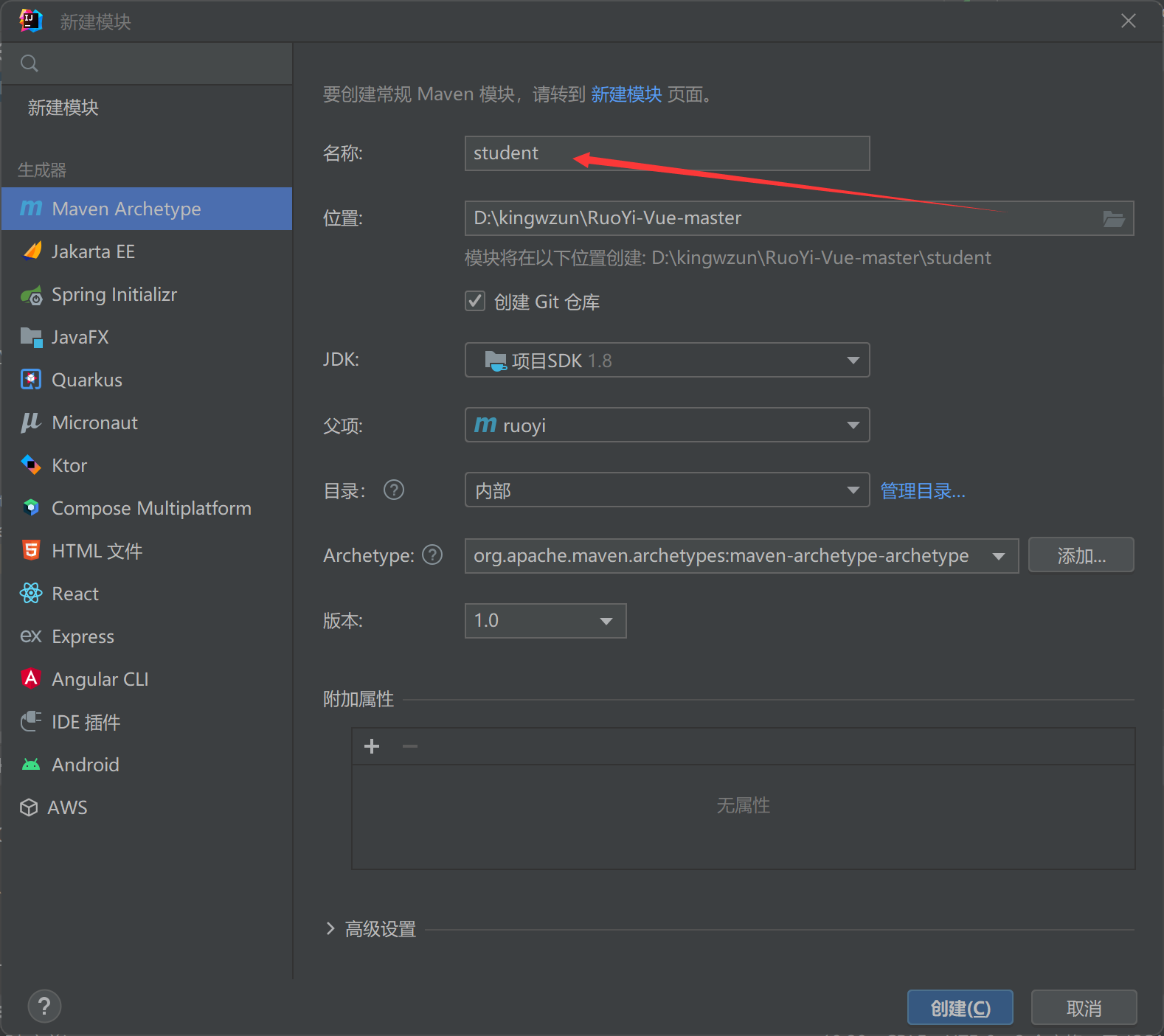Click the 名称 student input field
This screenshot has width=1164, height=1036.
coord(668,153)
